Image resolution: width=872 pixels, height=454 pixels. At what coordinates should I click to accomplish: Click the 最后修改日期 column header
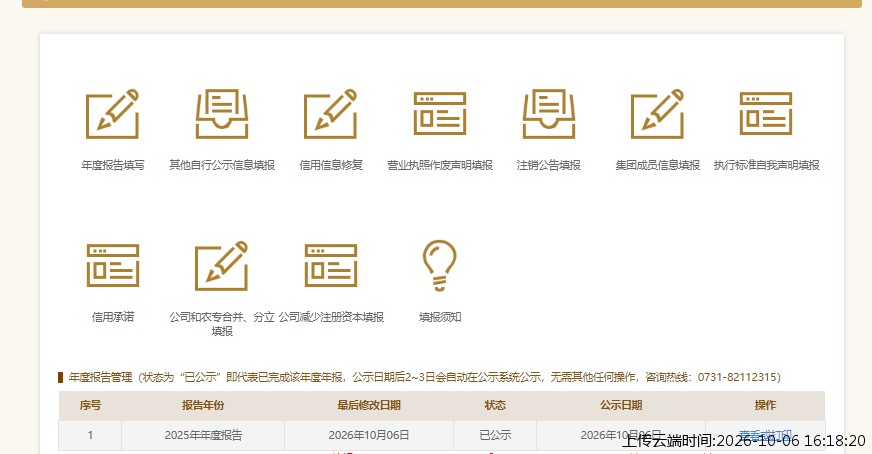pyautogui.click(x=369, y=405)
